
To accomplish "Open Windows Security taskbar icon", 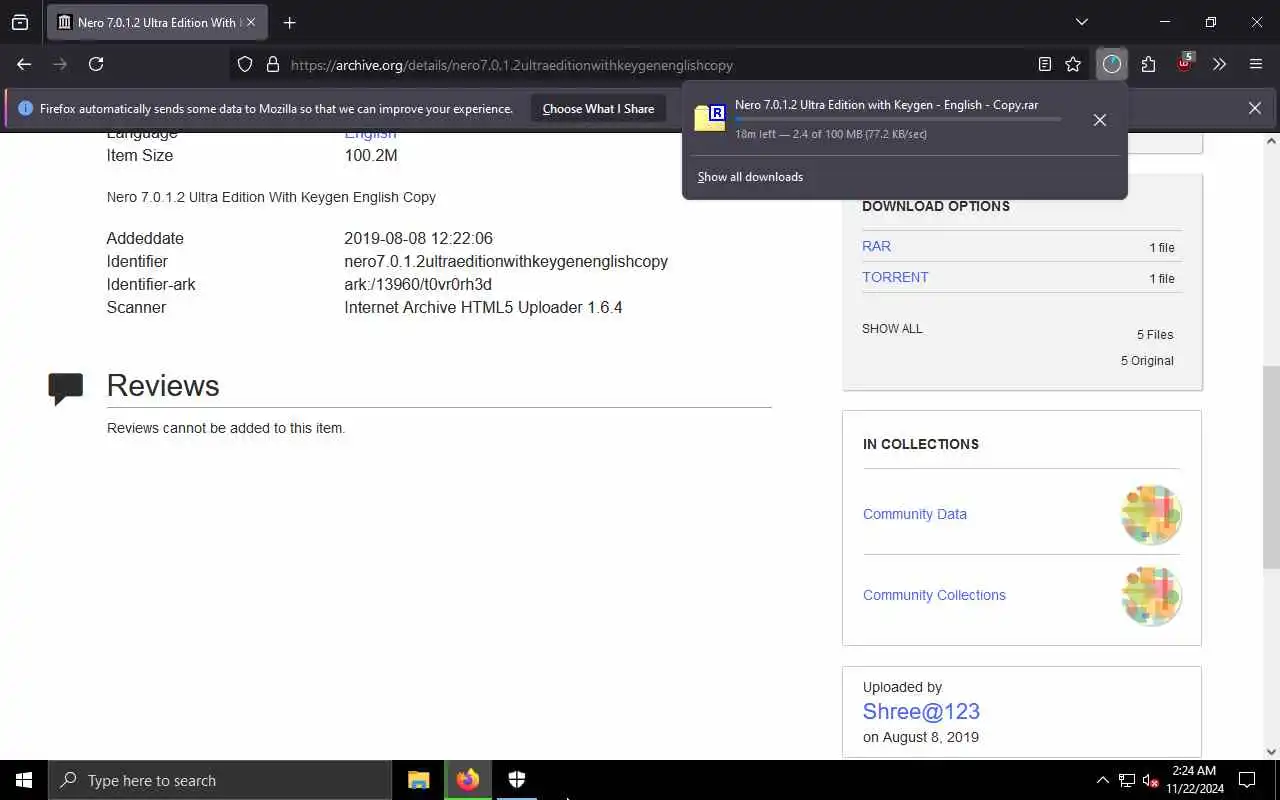I will point(517,780).
